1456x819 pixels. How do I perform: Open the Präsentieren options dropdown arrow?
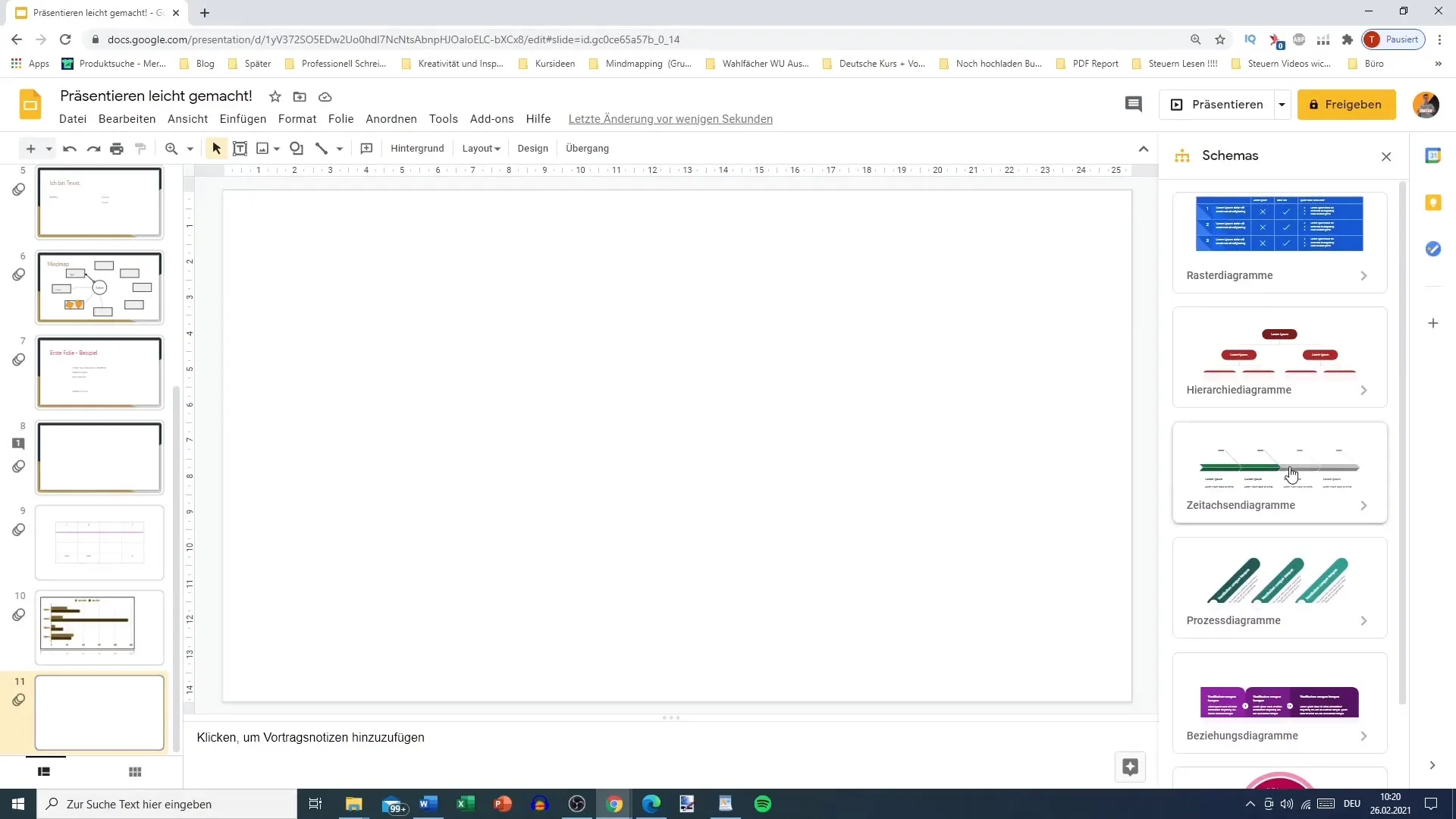tap(1282, 105)
